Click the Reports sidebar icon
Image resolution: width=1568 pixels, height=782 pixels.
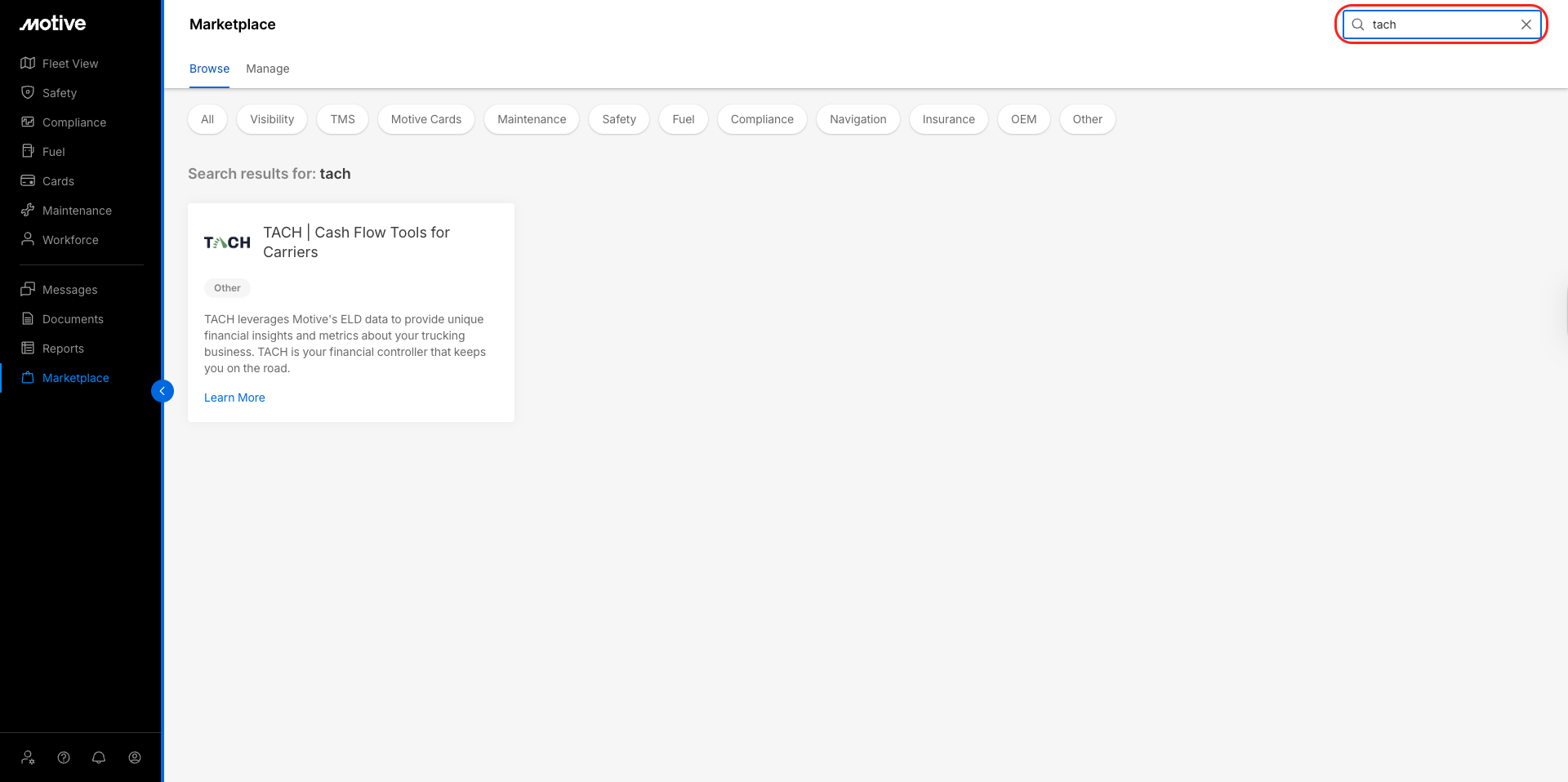click(x=28, y=348)
